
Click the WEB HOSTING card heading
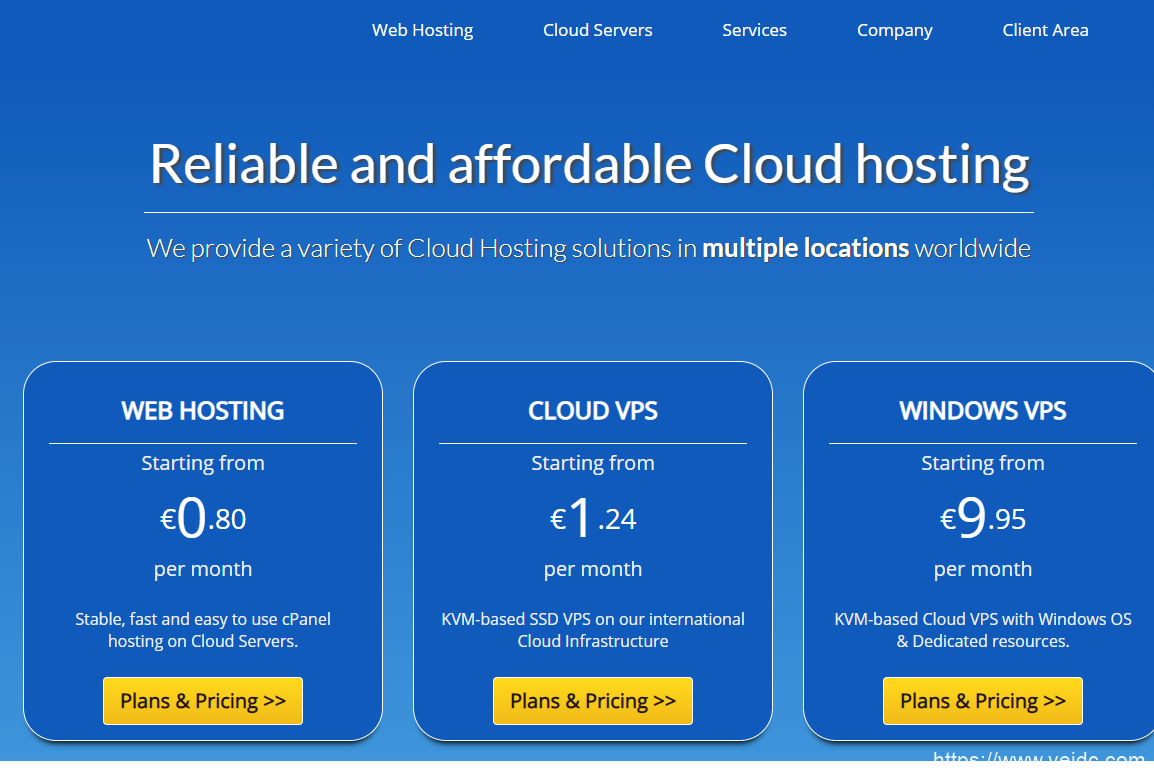pyautogui.click(x=203, y=411)
